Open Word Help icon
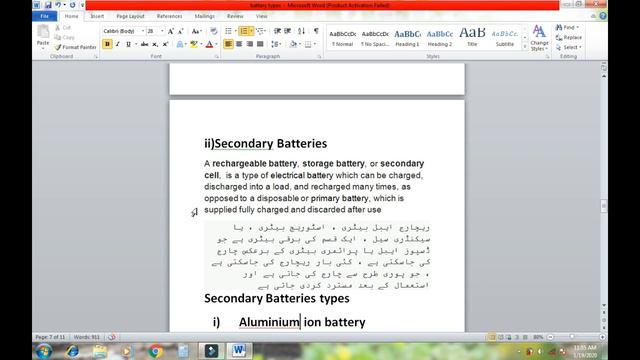640x360 pixels. pos(603,16)
